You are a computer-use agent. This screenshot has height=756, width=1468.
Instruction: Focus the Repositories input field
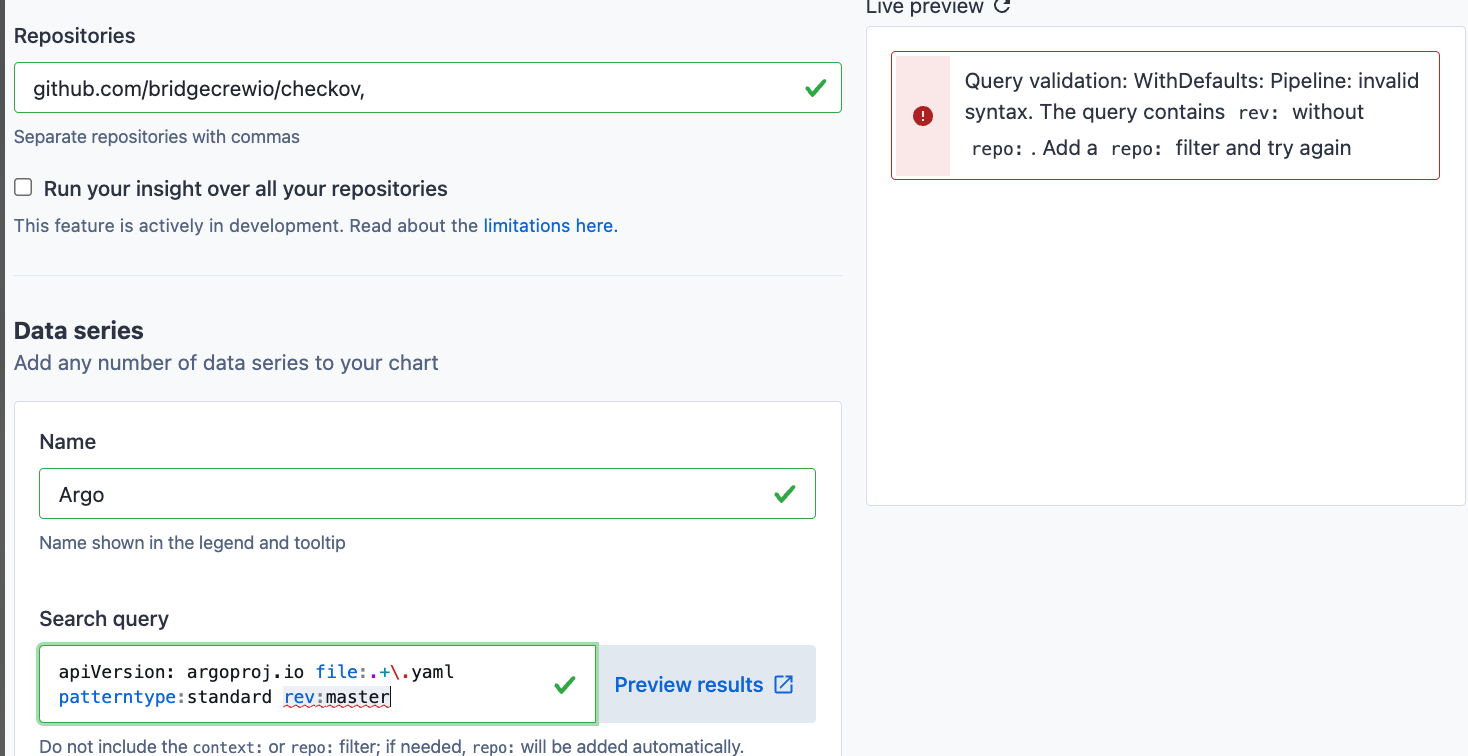pos(400,88)
